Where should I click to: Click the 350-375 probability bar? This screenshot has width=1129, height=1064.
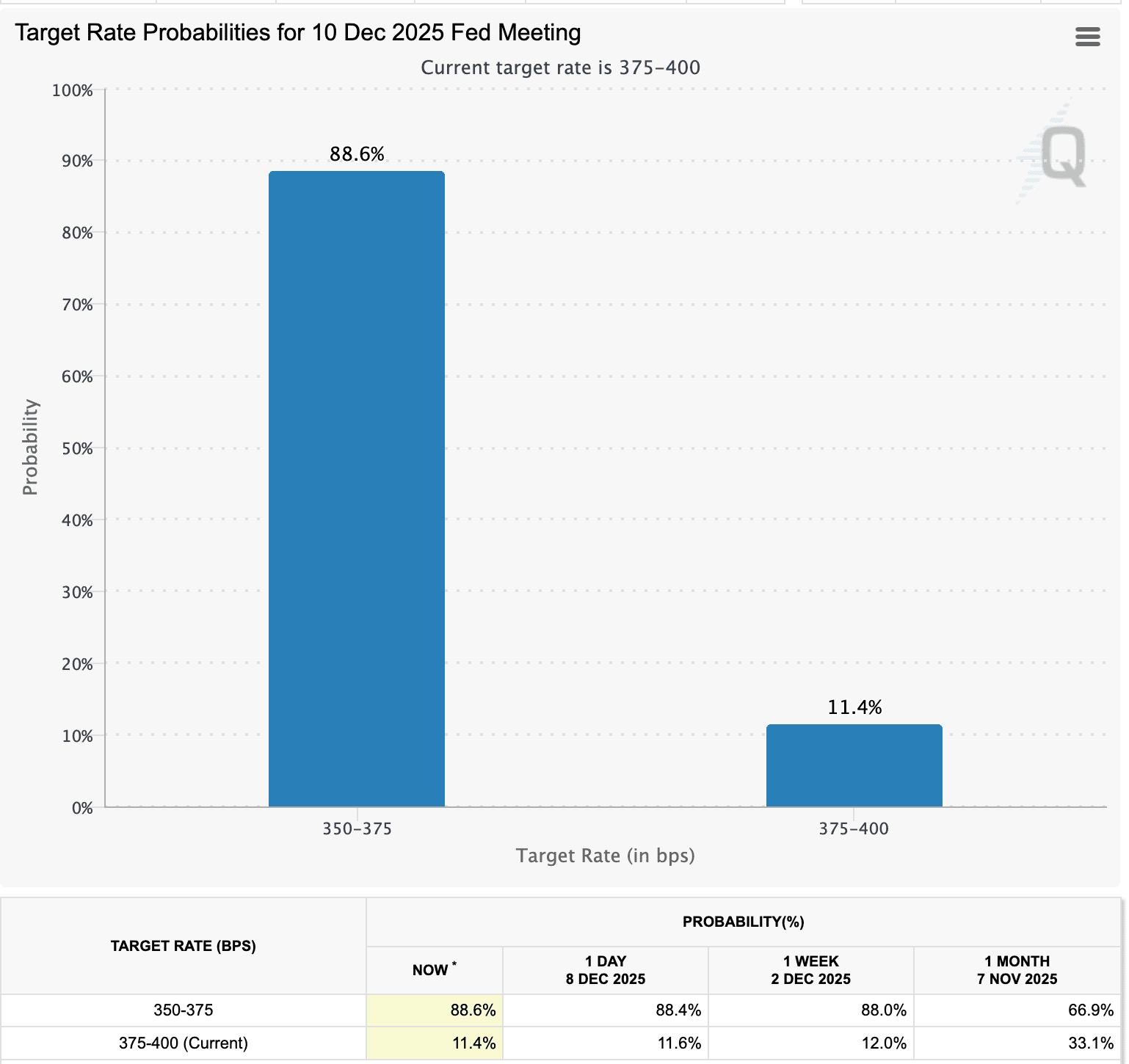click(x=356, y=489)
